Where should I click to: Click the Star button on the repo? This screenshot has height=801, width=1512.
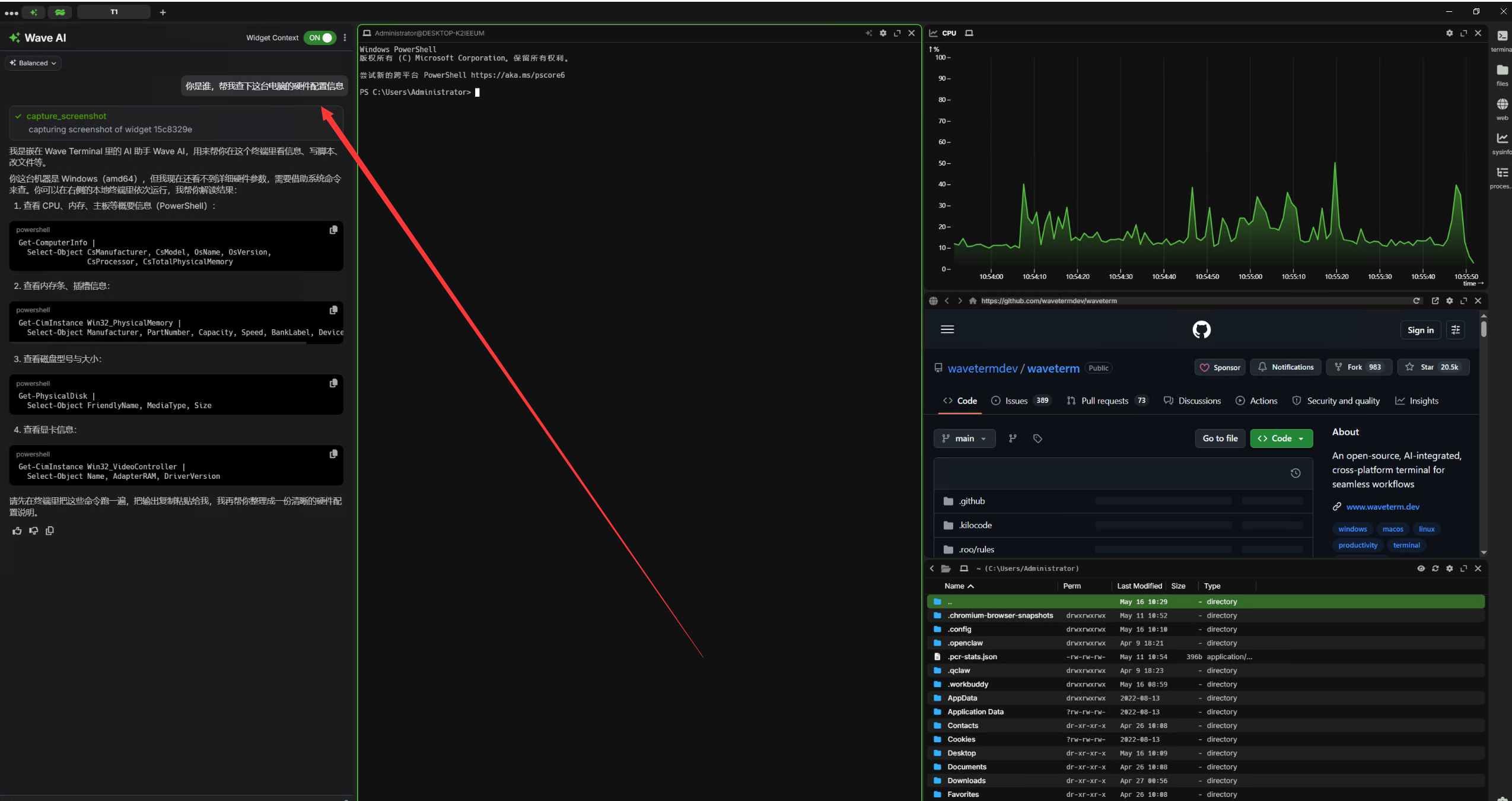pos(1433,367)
